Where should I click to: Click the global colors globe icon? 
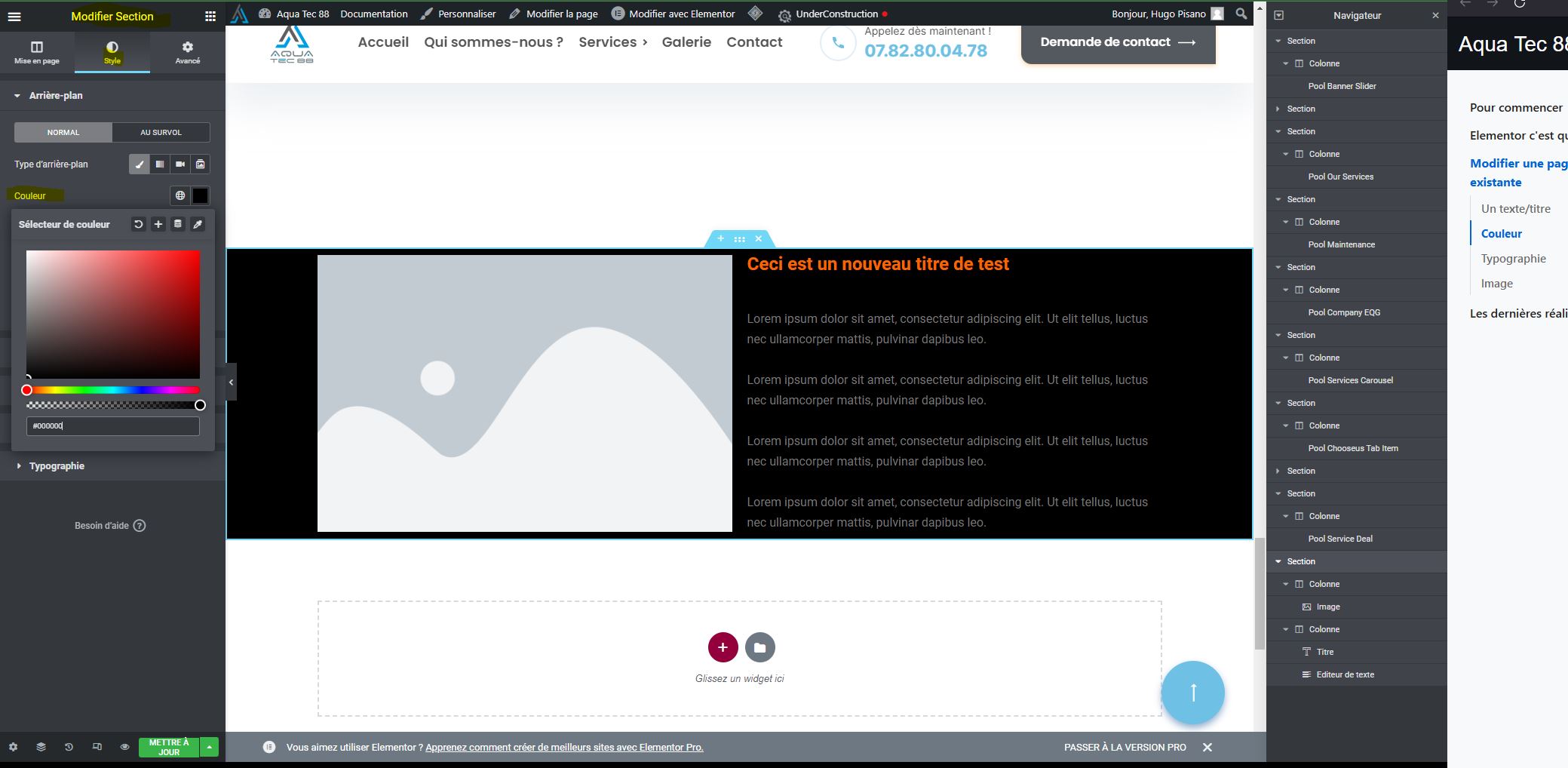click(x=180, y=196)
